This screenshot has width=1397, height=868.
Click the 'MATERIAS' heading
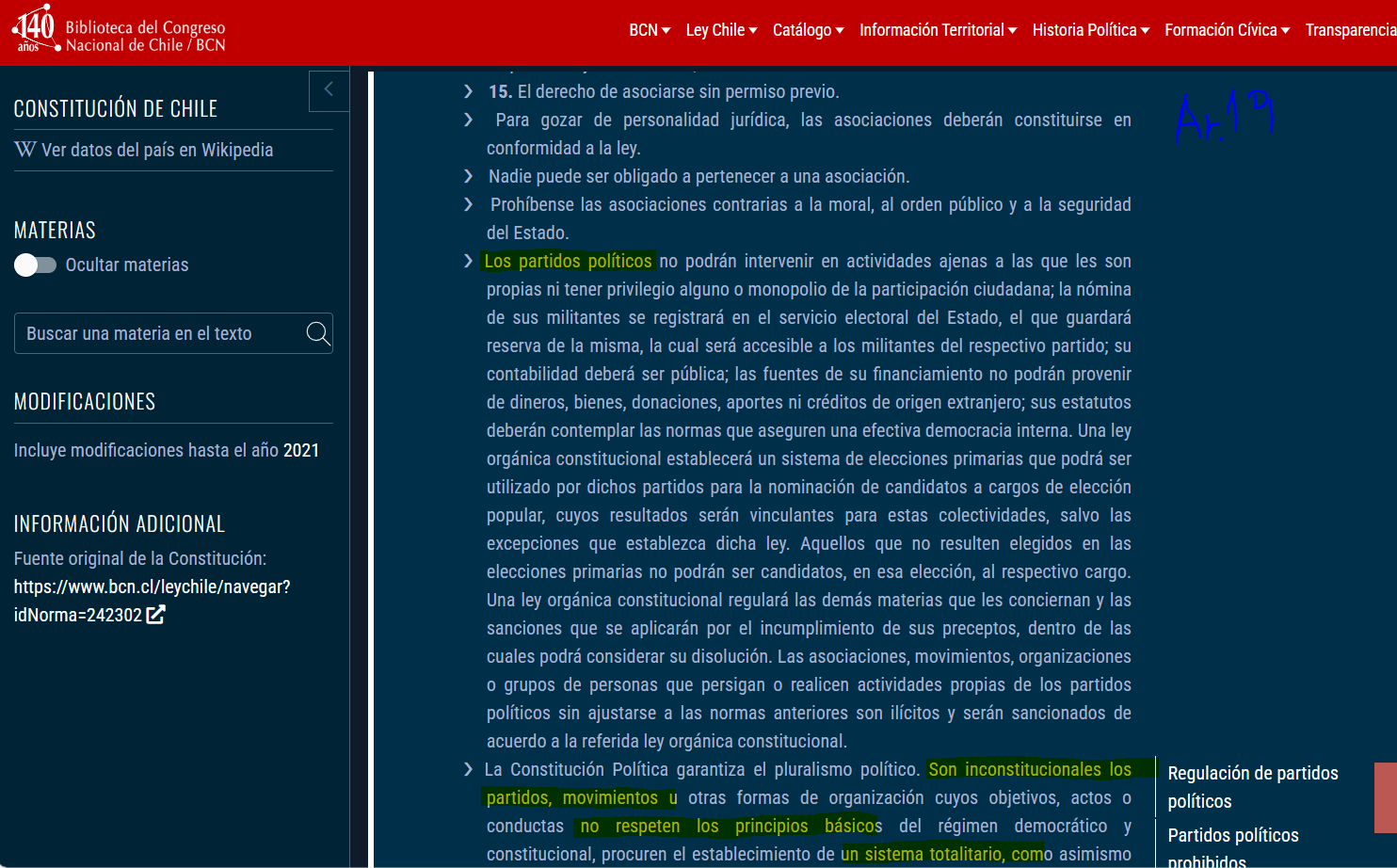[55, 231]
